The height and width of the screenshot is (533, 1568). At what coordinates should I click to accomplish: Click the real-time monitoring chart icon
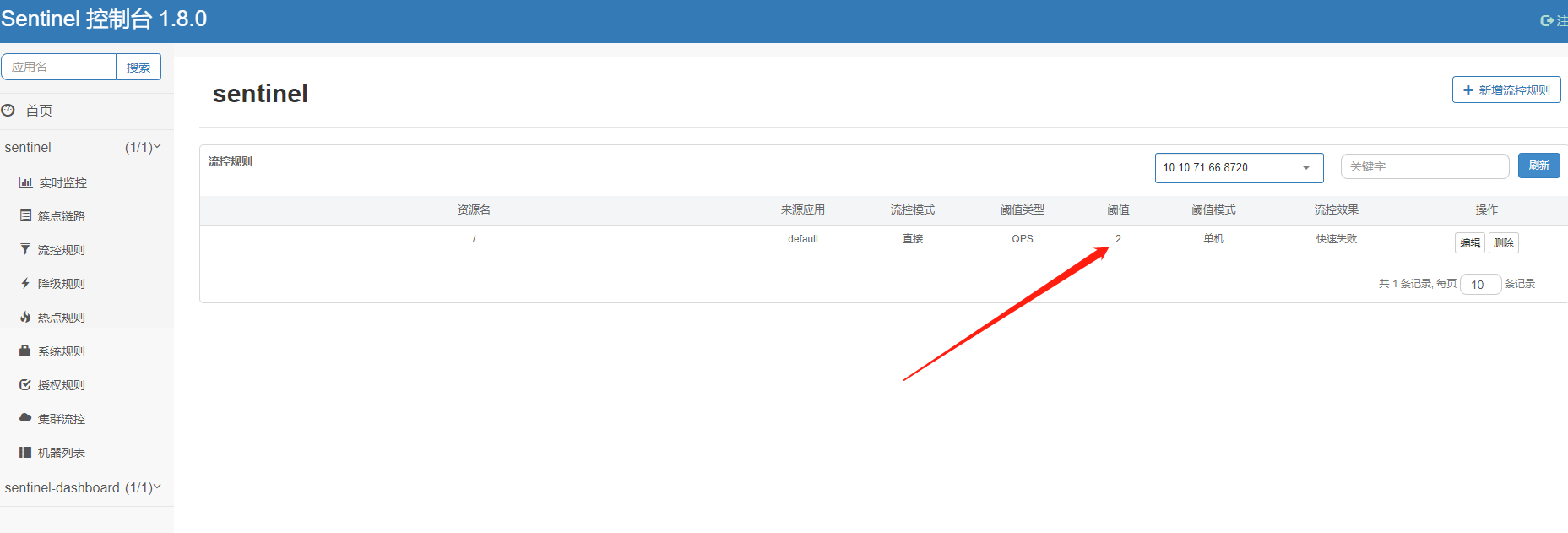click(x=25, y=182)
